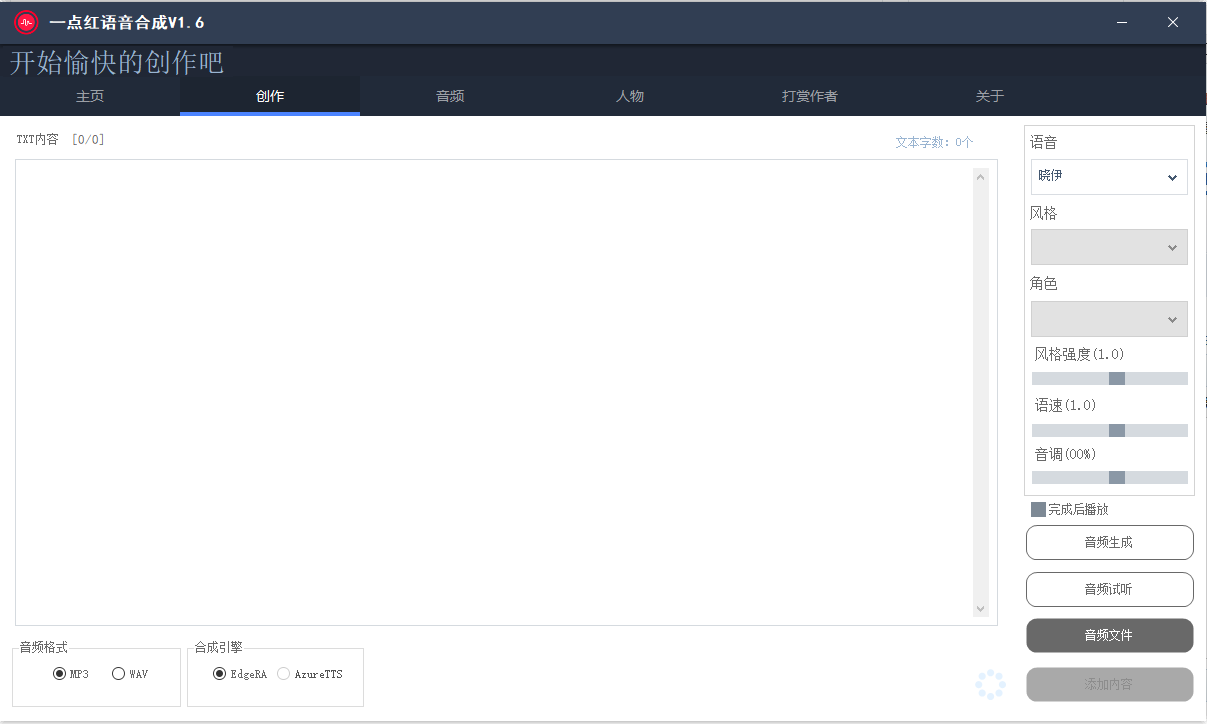Open the 语音 voice dropdown
The height and width of the screenshot is (724, 1207).
click(x=1109, y=177)
